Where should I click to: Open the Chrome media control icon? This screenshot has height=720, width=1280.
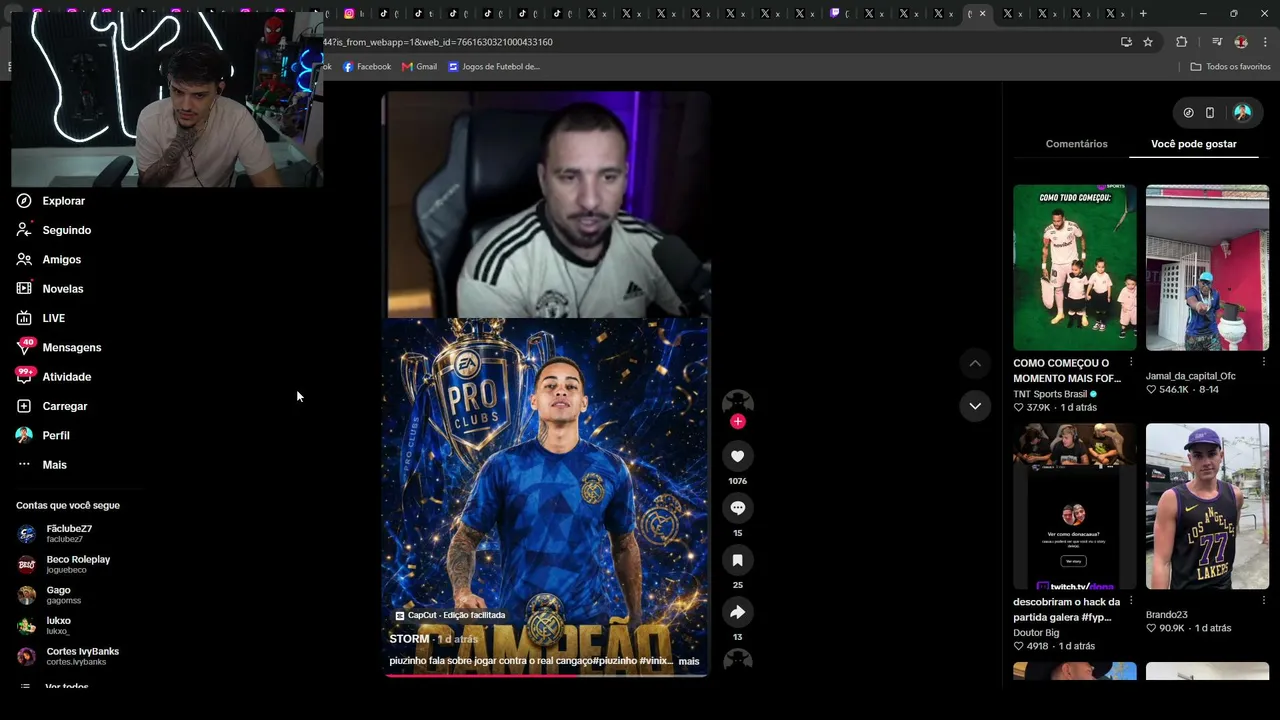click(x=1217, y=42)
